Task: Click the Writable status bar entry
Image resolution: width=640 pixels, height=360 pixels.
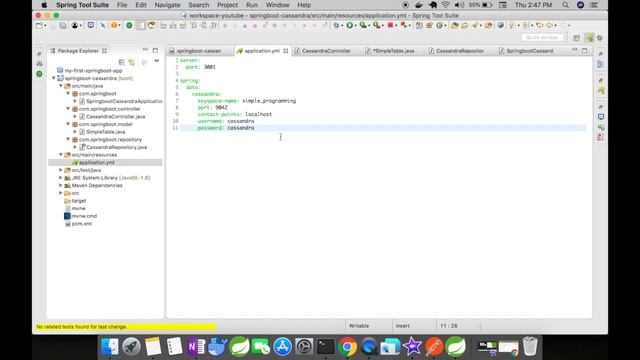Action: (359, 326)
